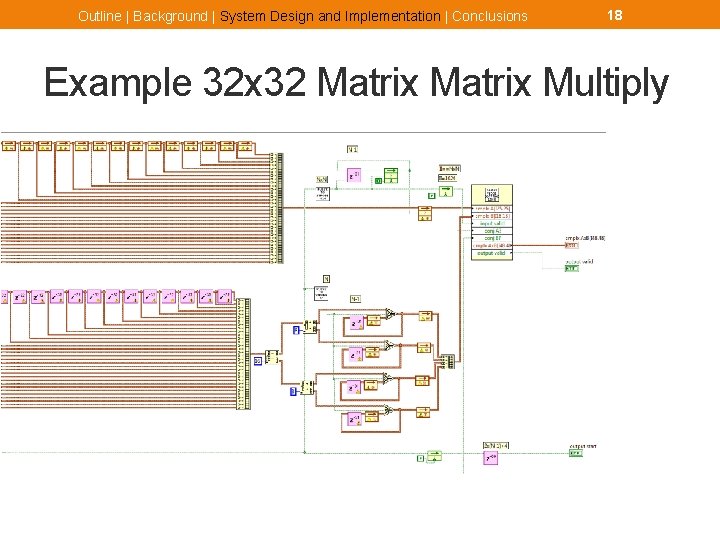This screenshot has height=540, width=720.
Task: Click the NxN label
Action: [322, 180]
